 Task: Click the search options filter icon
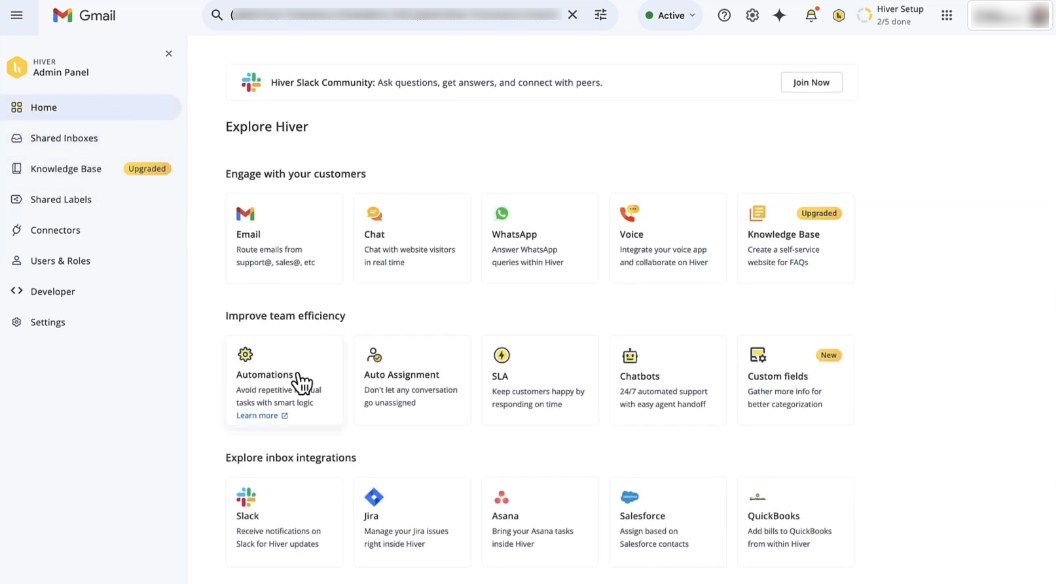tap(600, 15)
